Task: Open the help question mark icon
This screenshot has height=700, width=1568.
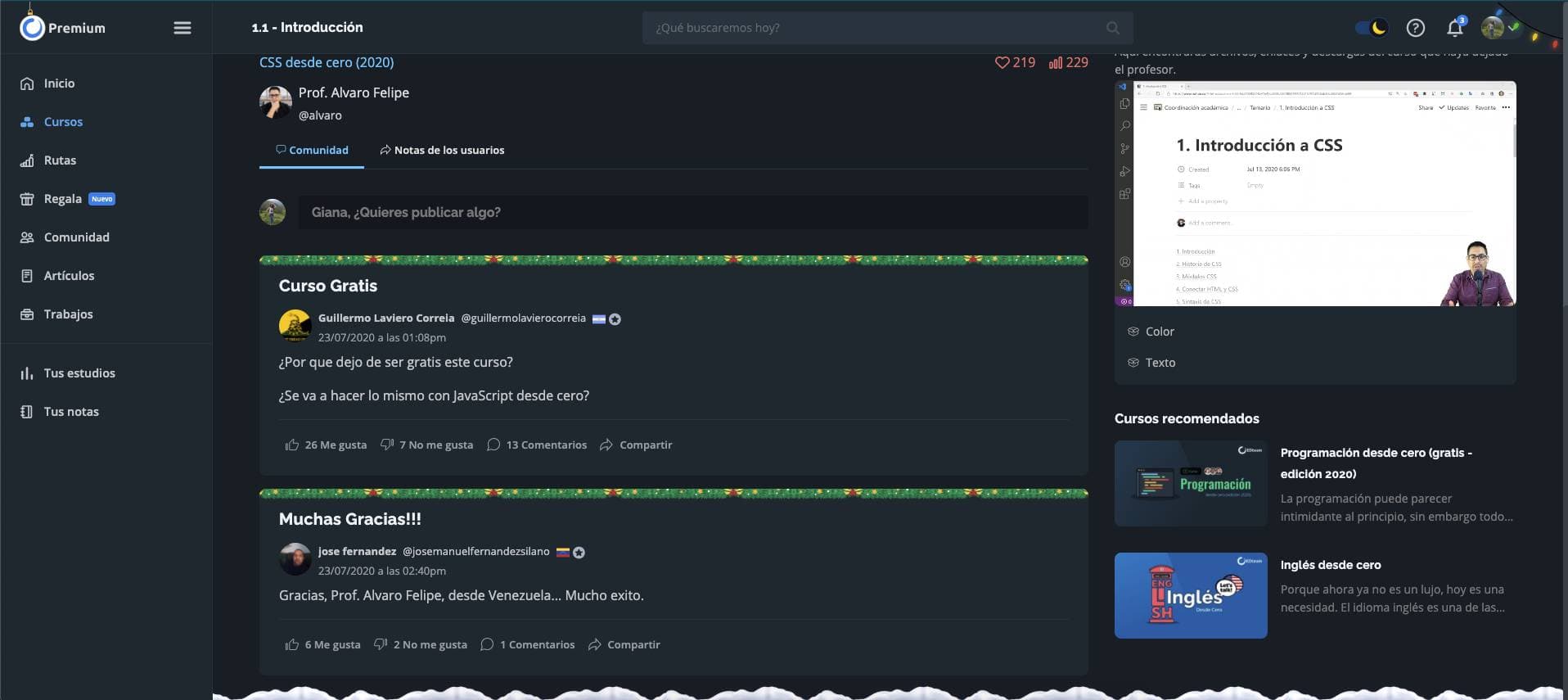Action: coord(1415,28)
